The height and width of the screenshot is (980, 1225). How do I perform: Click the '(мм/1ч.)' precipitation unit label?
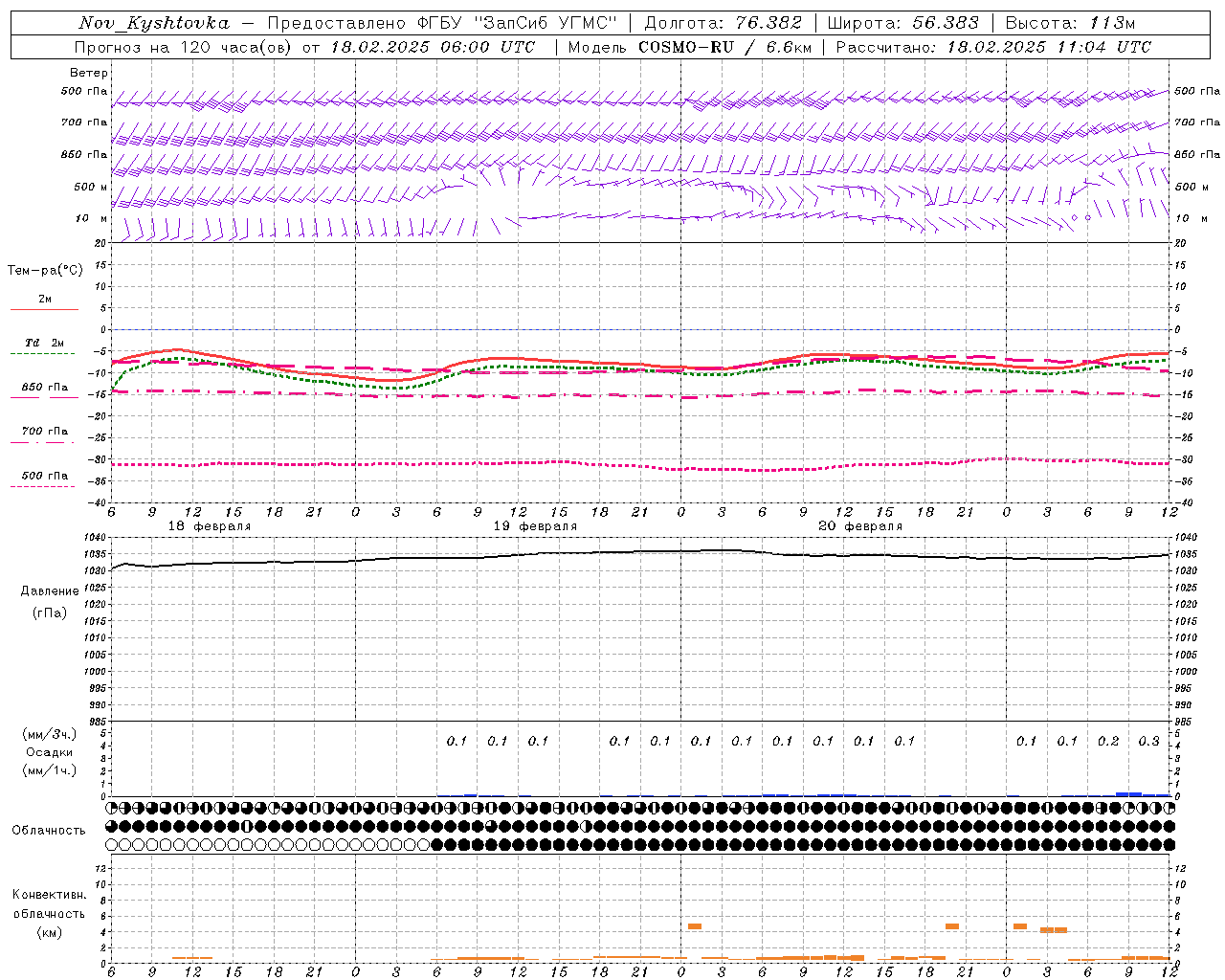click(x=50, y=770)
